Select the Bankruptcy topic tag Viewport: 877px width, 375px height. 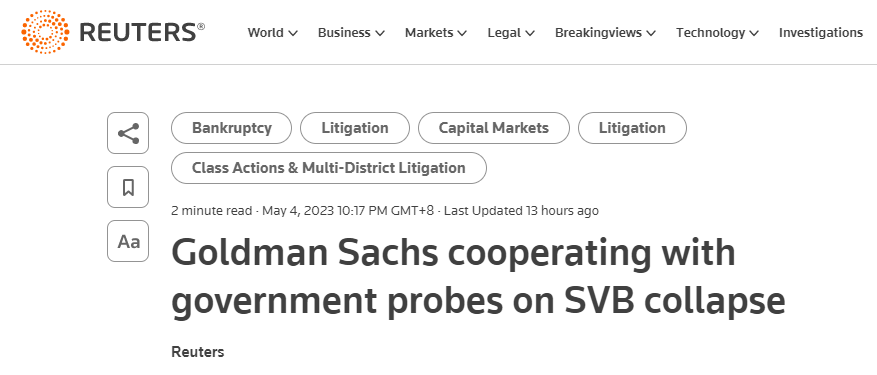[x=232, y=128]
